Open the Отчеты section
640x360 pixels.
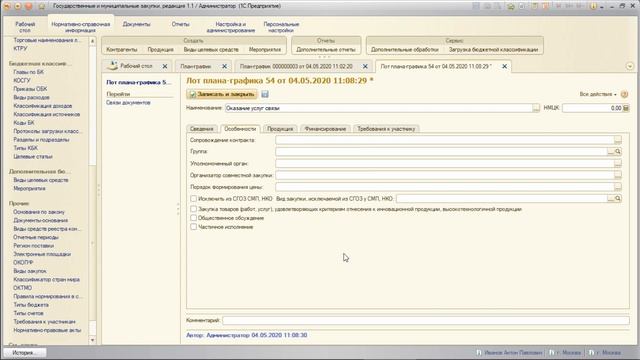(180, 24)
